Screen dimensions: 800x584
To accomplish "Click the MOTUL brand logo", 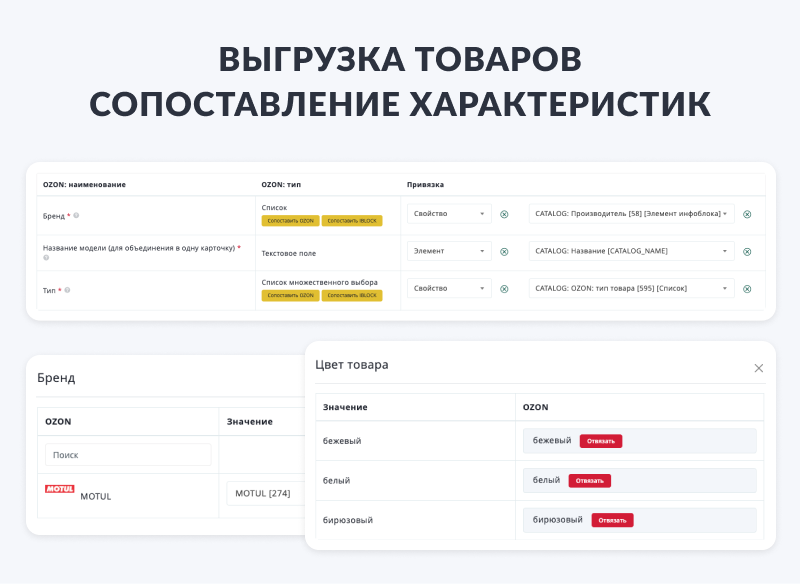I will pyautogui.click(x=59, y=490).
